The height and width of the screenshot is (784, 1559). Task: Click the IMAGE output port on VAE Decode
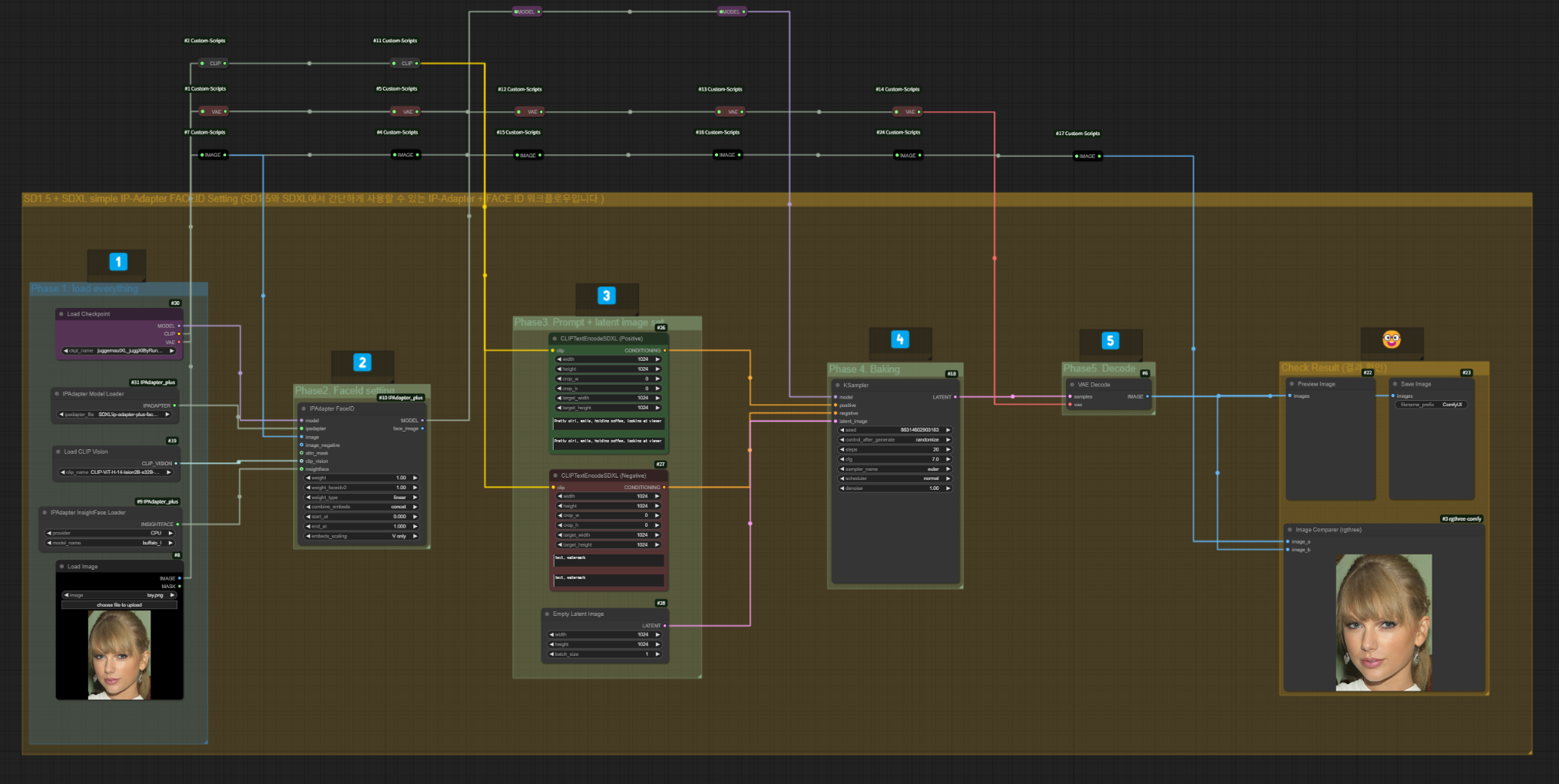[1147, 396]
